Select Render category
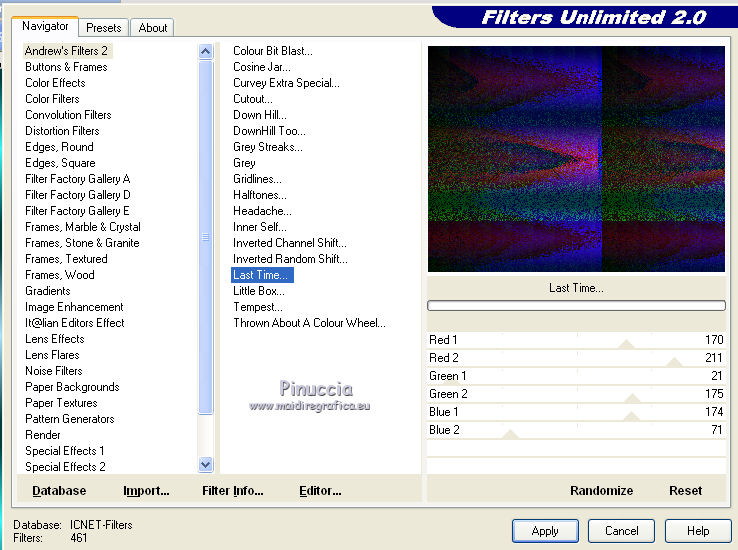 tap(43, 435)
